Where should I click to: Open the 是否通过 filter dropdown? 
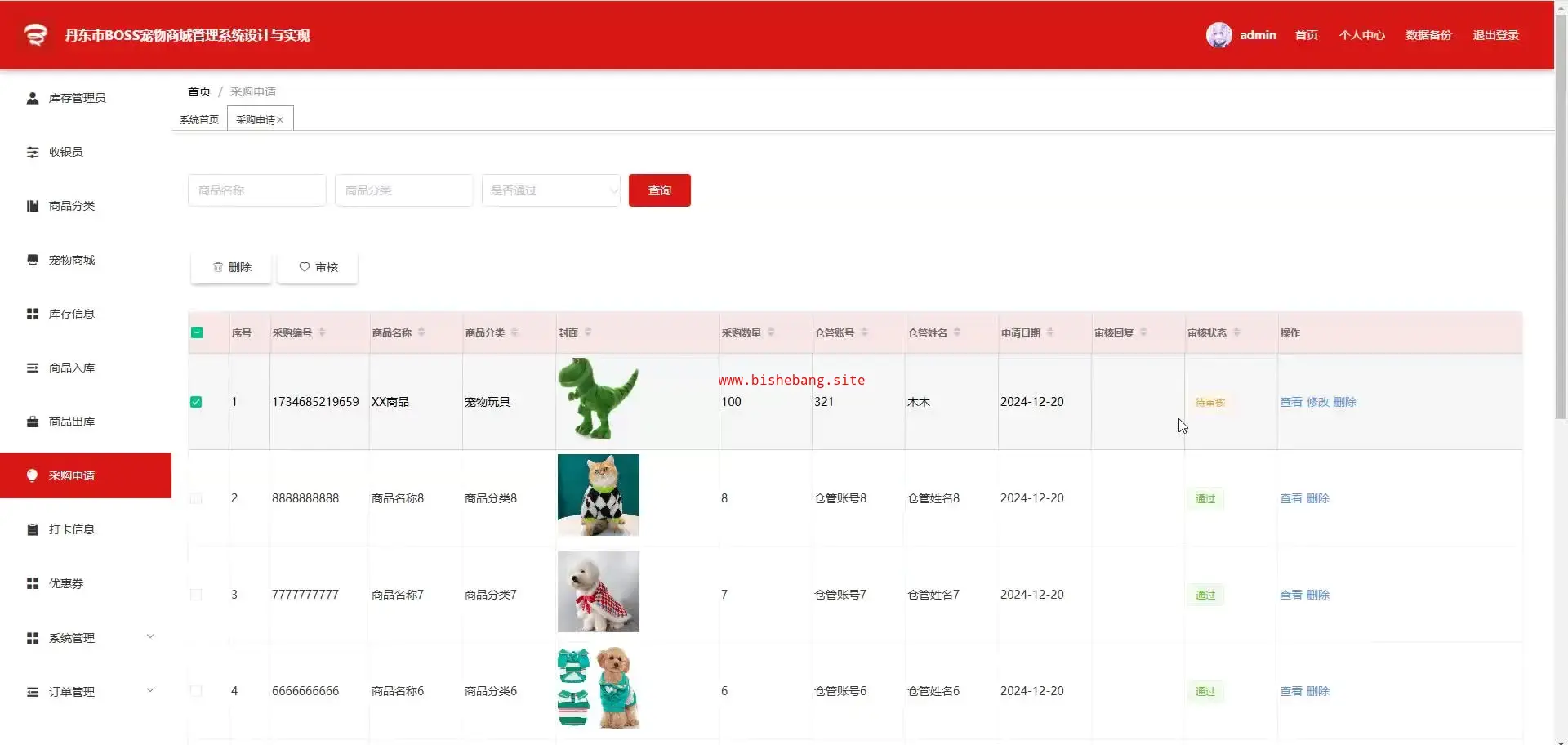[551, 190]
